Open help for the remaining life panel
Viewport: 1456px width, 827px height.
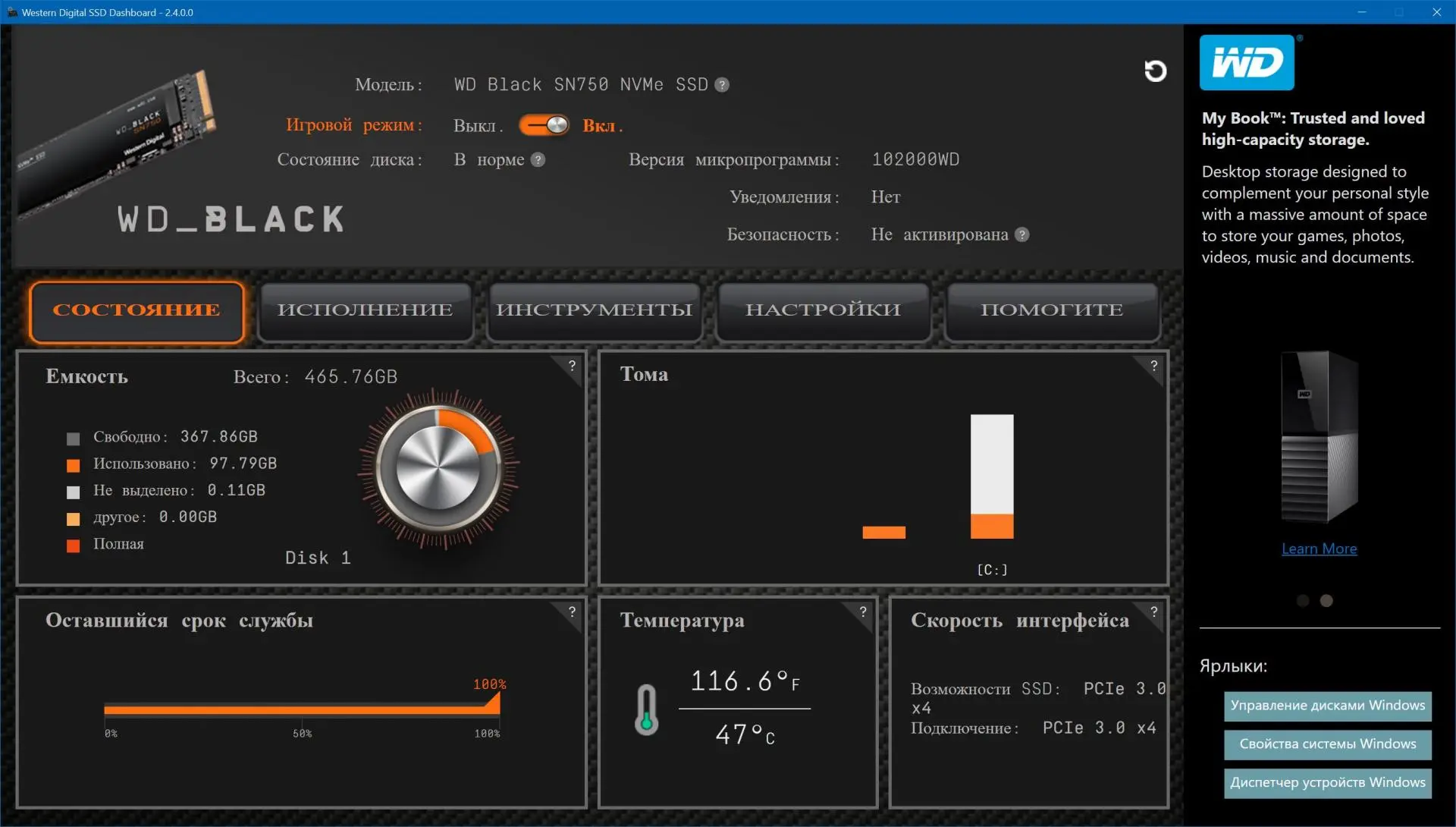tap(573, 612)
